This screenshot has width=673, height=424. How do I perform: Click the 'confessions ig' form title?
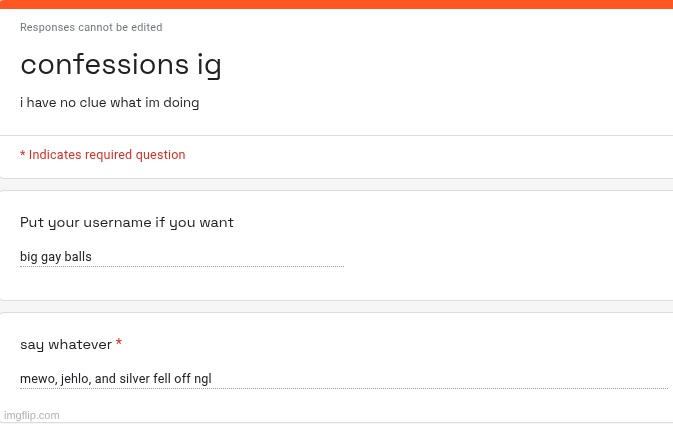pos(120,65)
